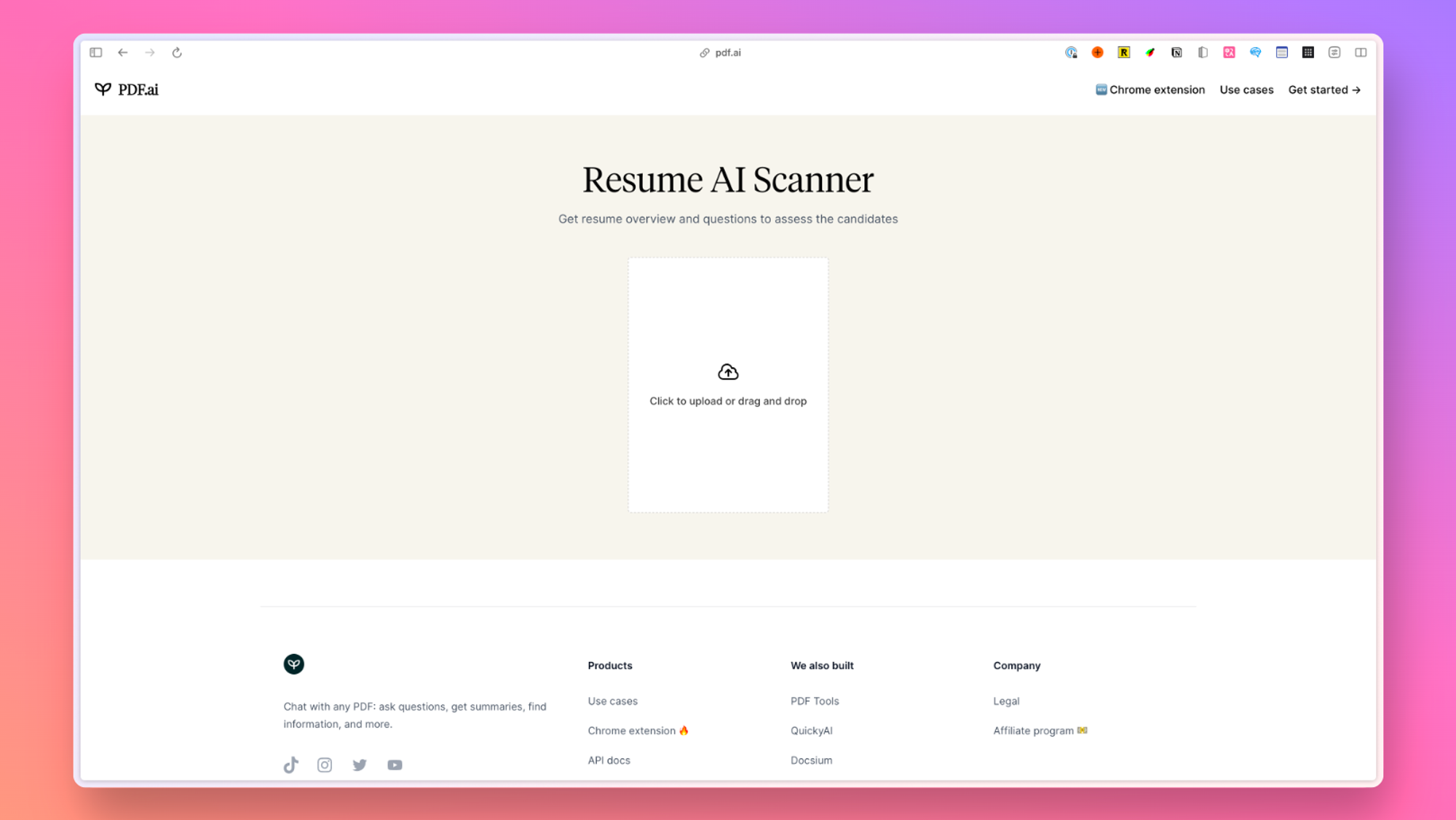Select the pdf.ai address bar text
The height and width of the screenshot is (820, 1456).
point(728,52)
